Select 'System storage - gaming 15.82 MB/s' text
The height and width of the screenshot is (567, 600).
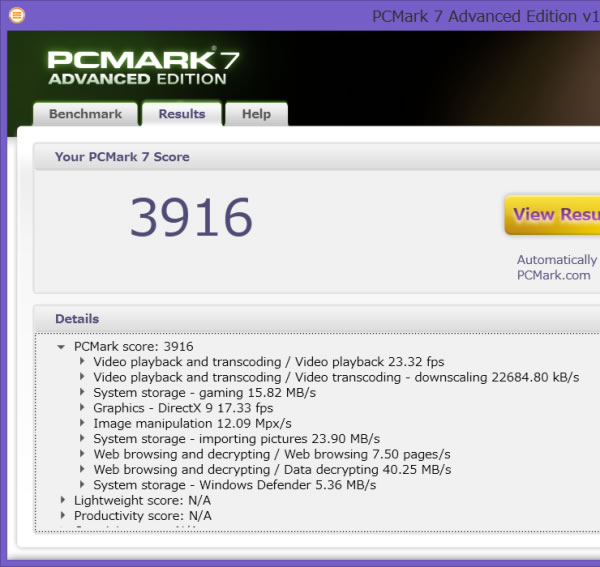(x=204, y=393)
